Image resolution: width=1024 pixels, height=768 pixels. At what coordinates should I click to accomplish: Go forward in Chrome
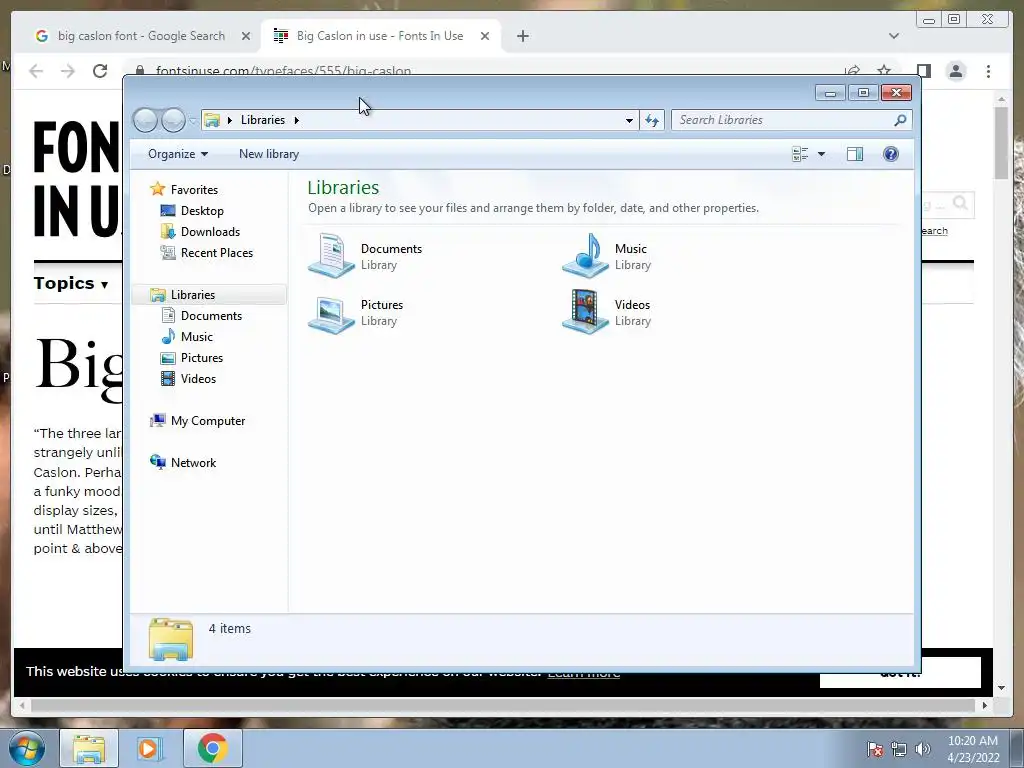pos(68,71)
